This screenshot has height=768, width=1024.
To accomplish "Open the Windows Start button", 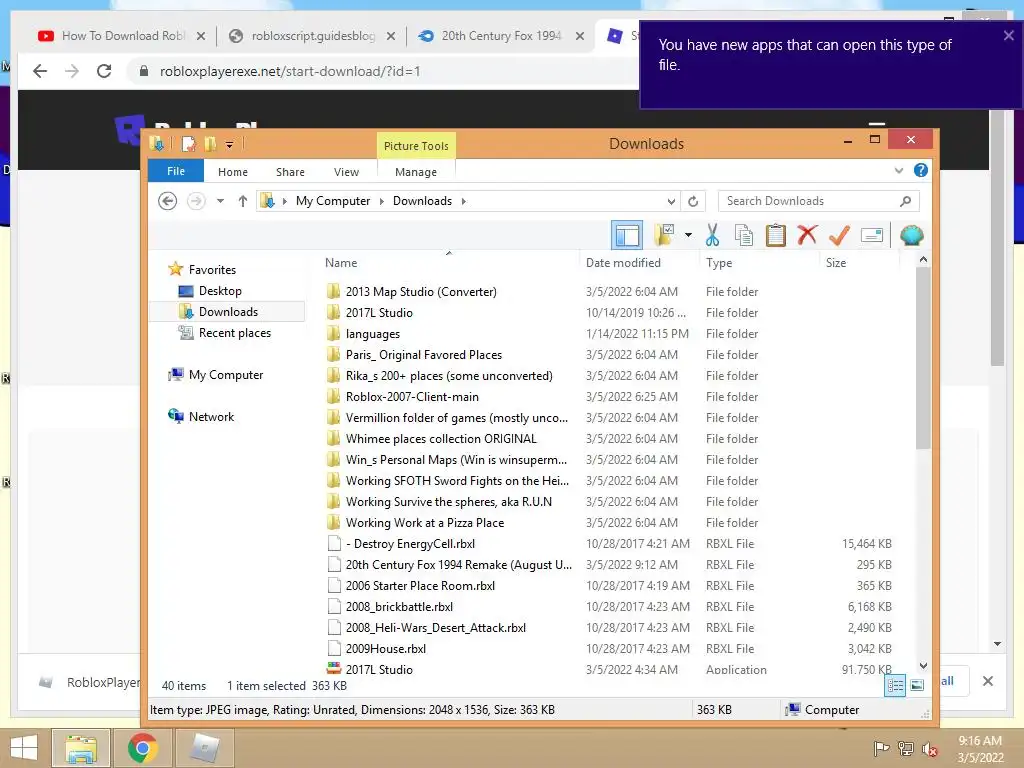I will (x=24, y=748).
